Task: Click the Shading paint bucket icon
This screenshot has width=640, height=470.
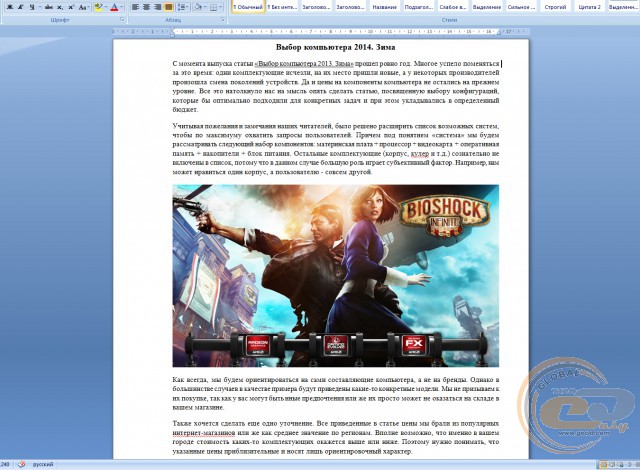Action: pyautogui.click(x=198, y=7)
